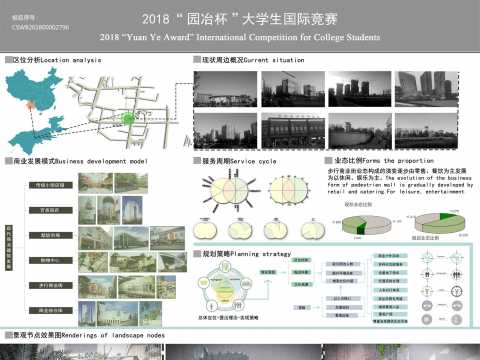Viewport: 480px width, 360px height.
Task: Open the last photo in Current situation's top row
Action: (x=426, y=89)
